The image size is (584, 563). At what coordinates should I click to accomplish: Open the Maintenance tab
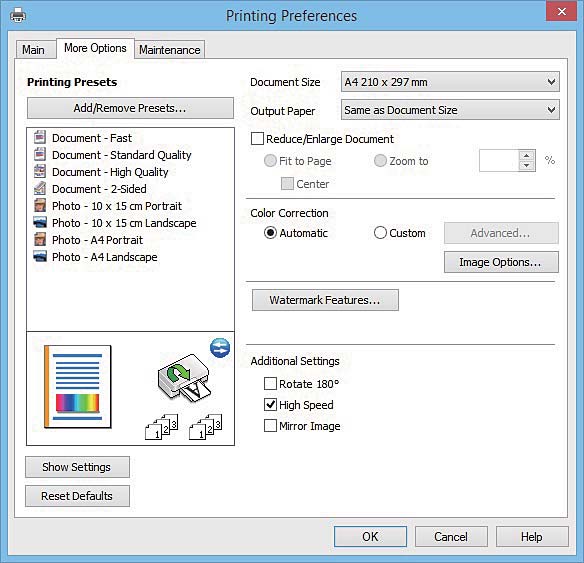coord(169,50)
